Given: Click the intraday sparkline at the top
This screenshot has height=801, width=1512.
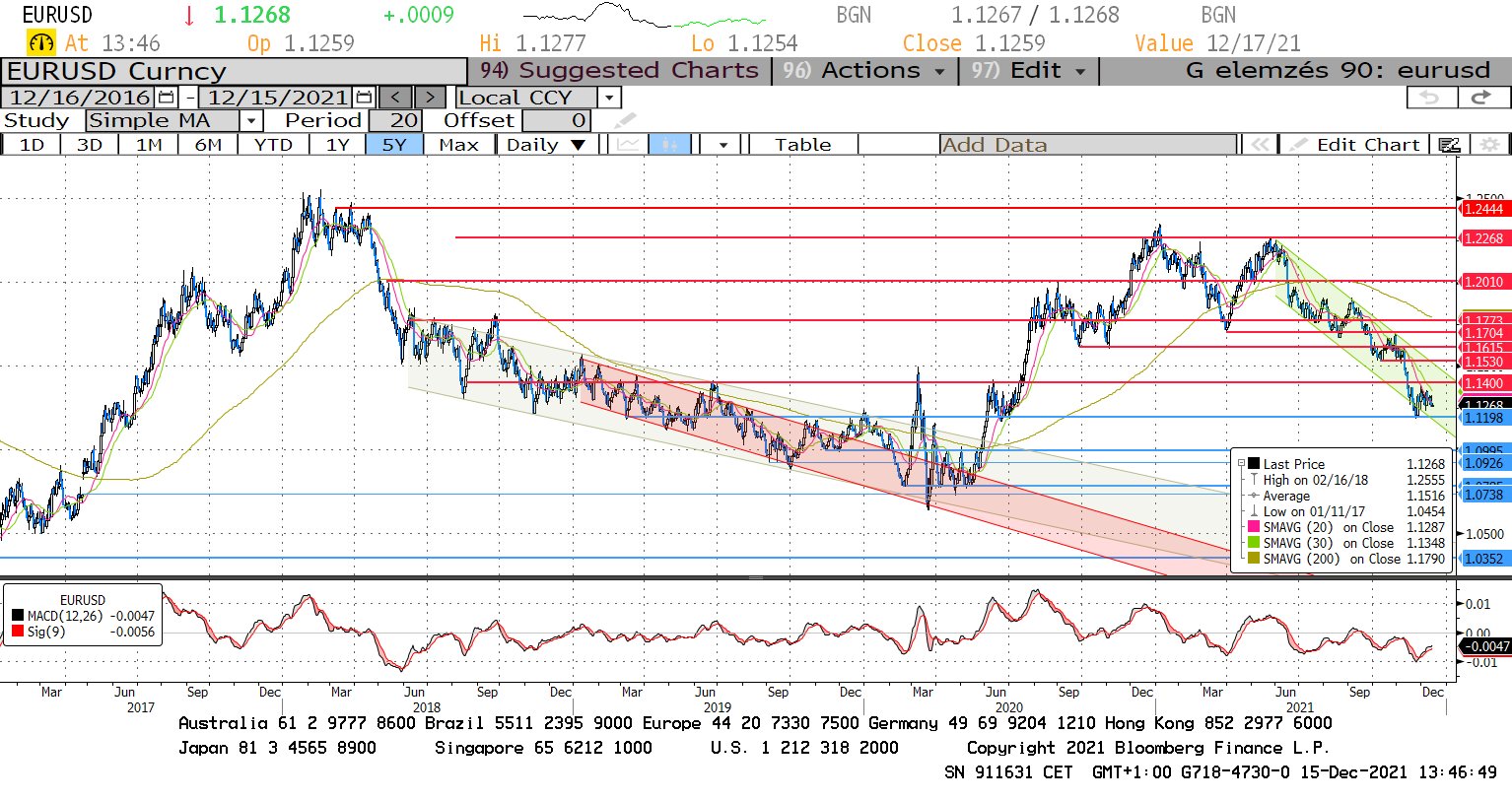Looking at the screenshot, I should point(645,16).
